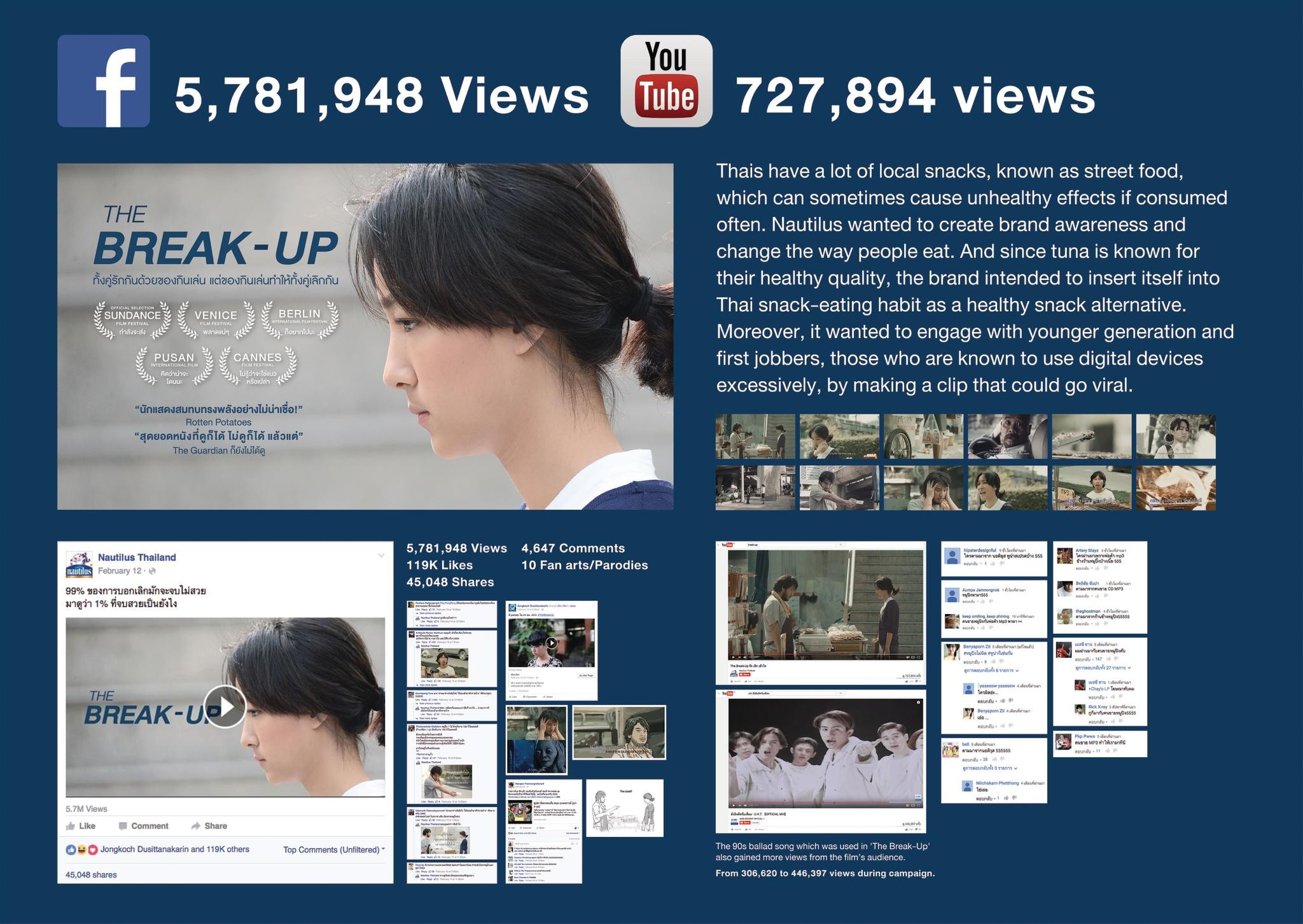The height and width of the screenshot is (924, 1303).
Task: Open the Nautilus Thailand page name link
Action: coord(137,557)
